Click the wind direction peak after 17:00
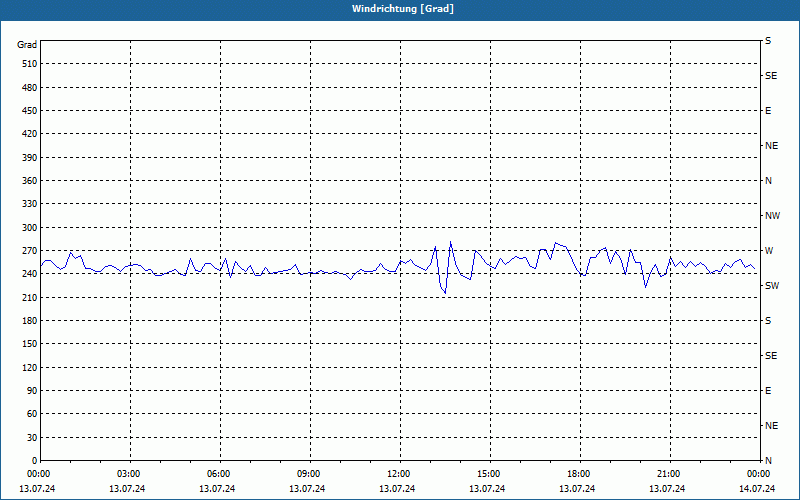800x500 pixels. [556, 243]
